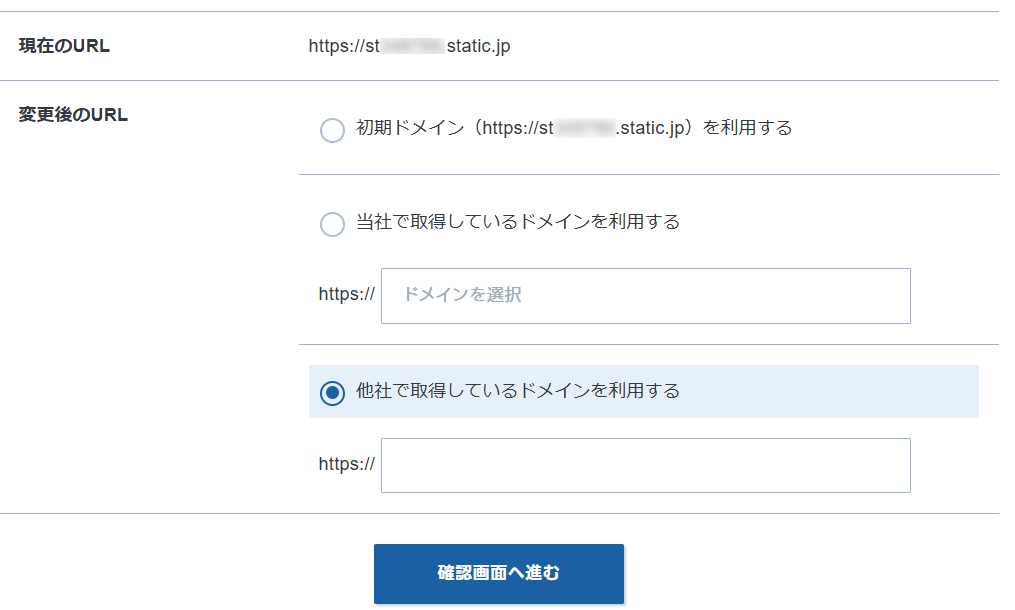Open the ドメインを選択 dropdown

(x=645, y=295)
